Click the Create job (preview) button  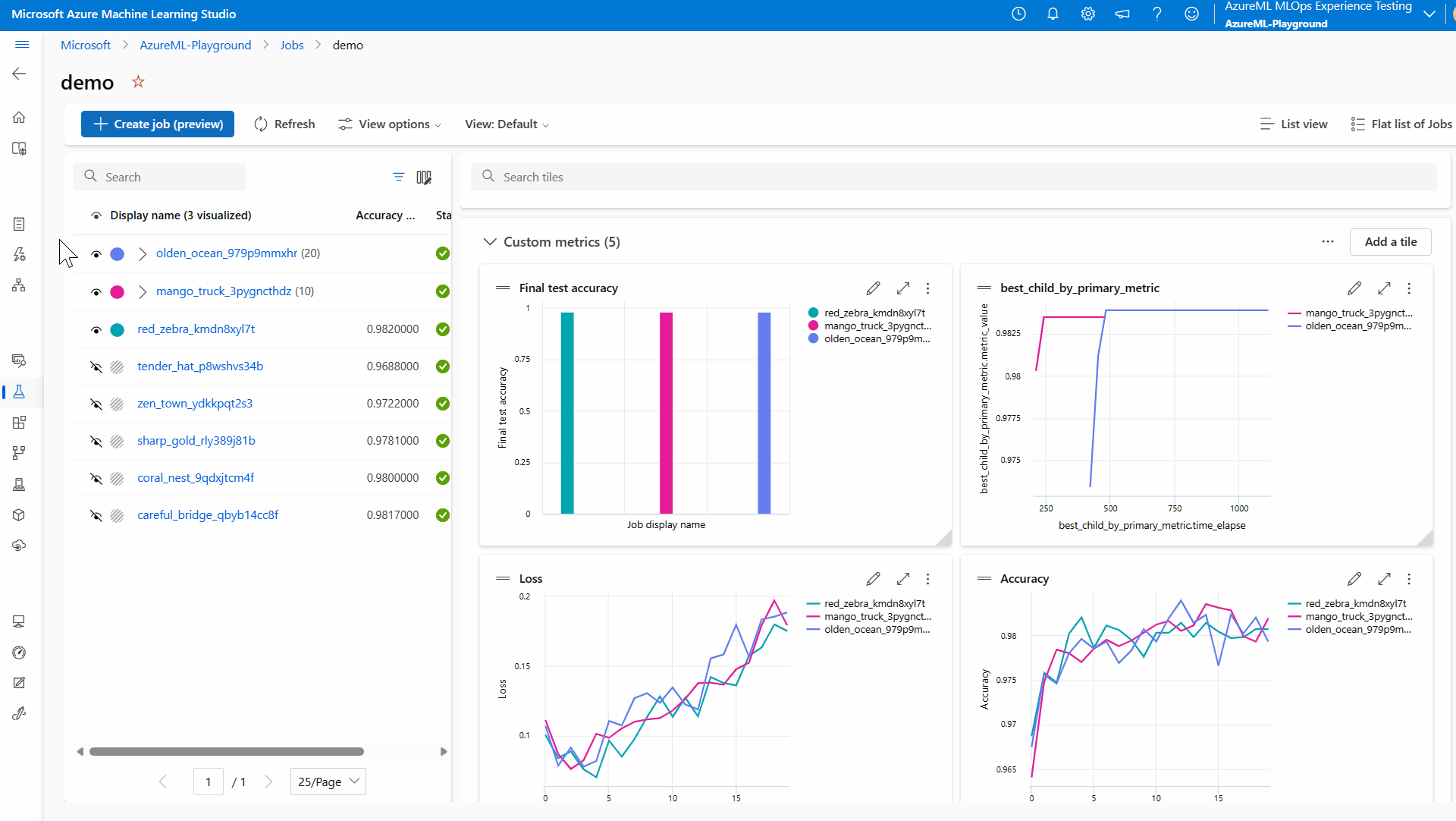[158, 124]
